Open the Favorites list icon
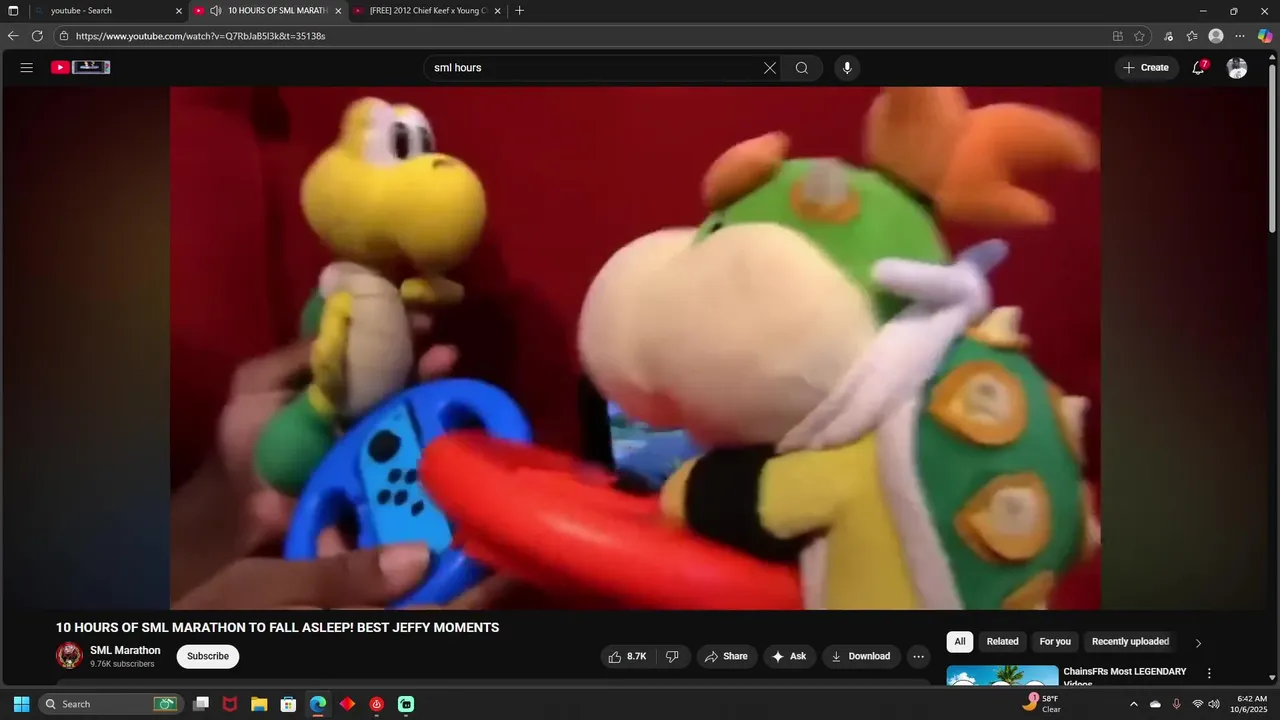Viewport: 1280px width, 720px height. (x=1192, y=36)
